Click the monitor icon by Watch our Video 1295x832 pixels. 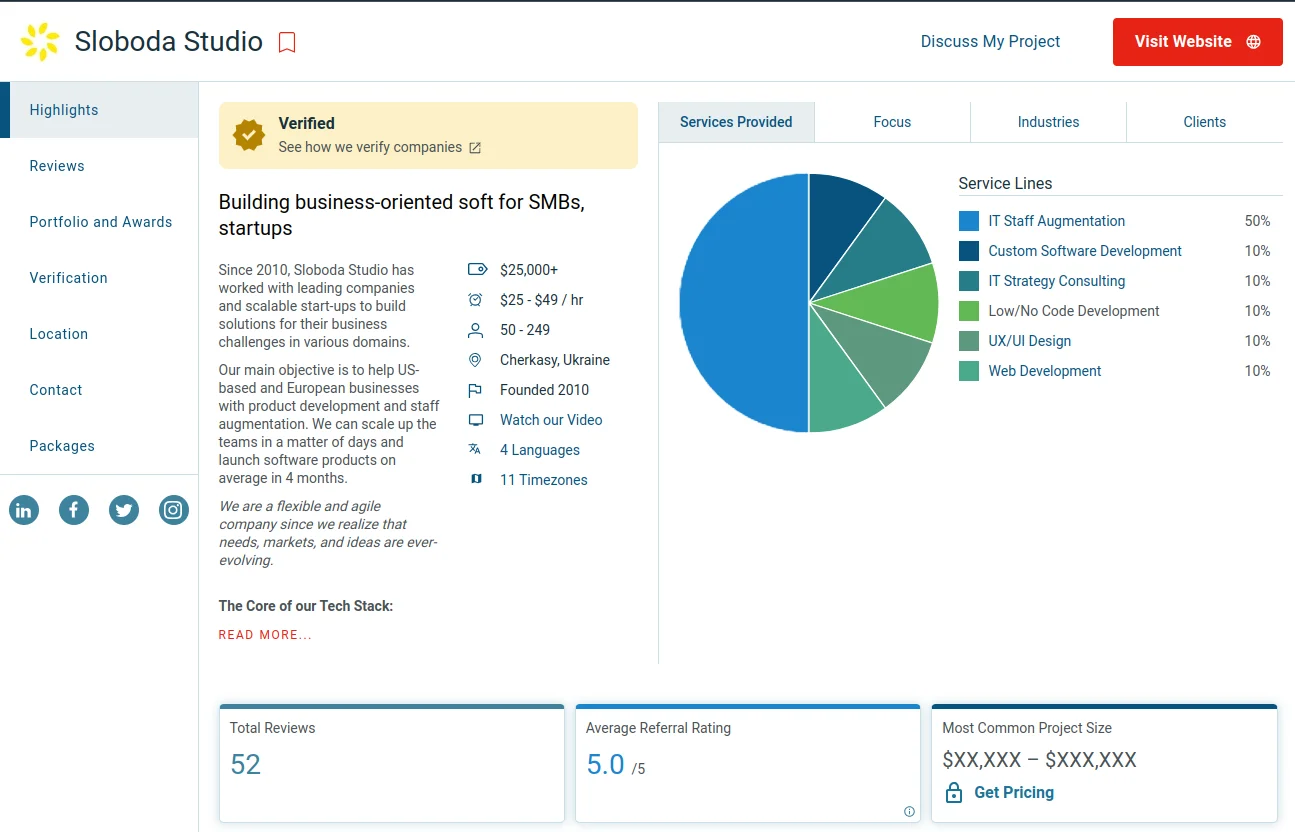(x=476, y=420)
